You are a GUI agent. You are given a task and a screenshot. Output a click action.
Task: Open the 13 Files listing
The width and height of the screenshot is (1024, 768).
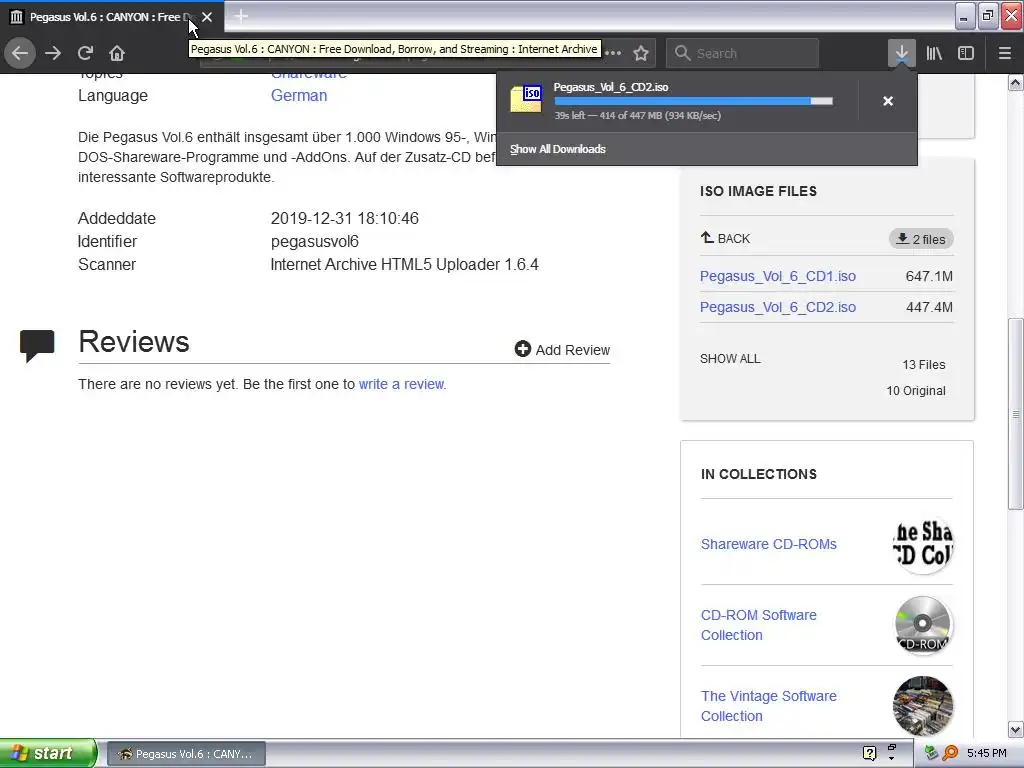coord(923,364)
